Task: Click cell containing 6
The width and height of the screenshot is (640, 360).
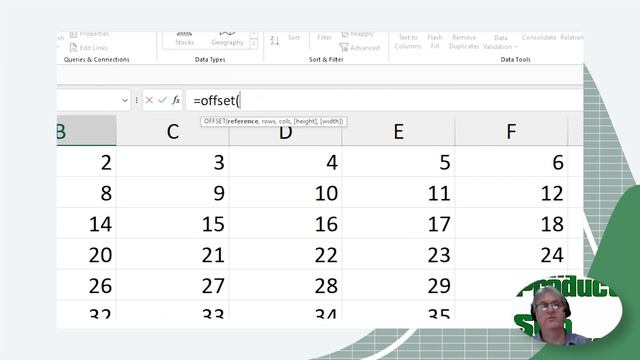Action: (x=511, y=162)
